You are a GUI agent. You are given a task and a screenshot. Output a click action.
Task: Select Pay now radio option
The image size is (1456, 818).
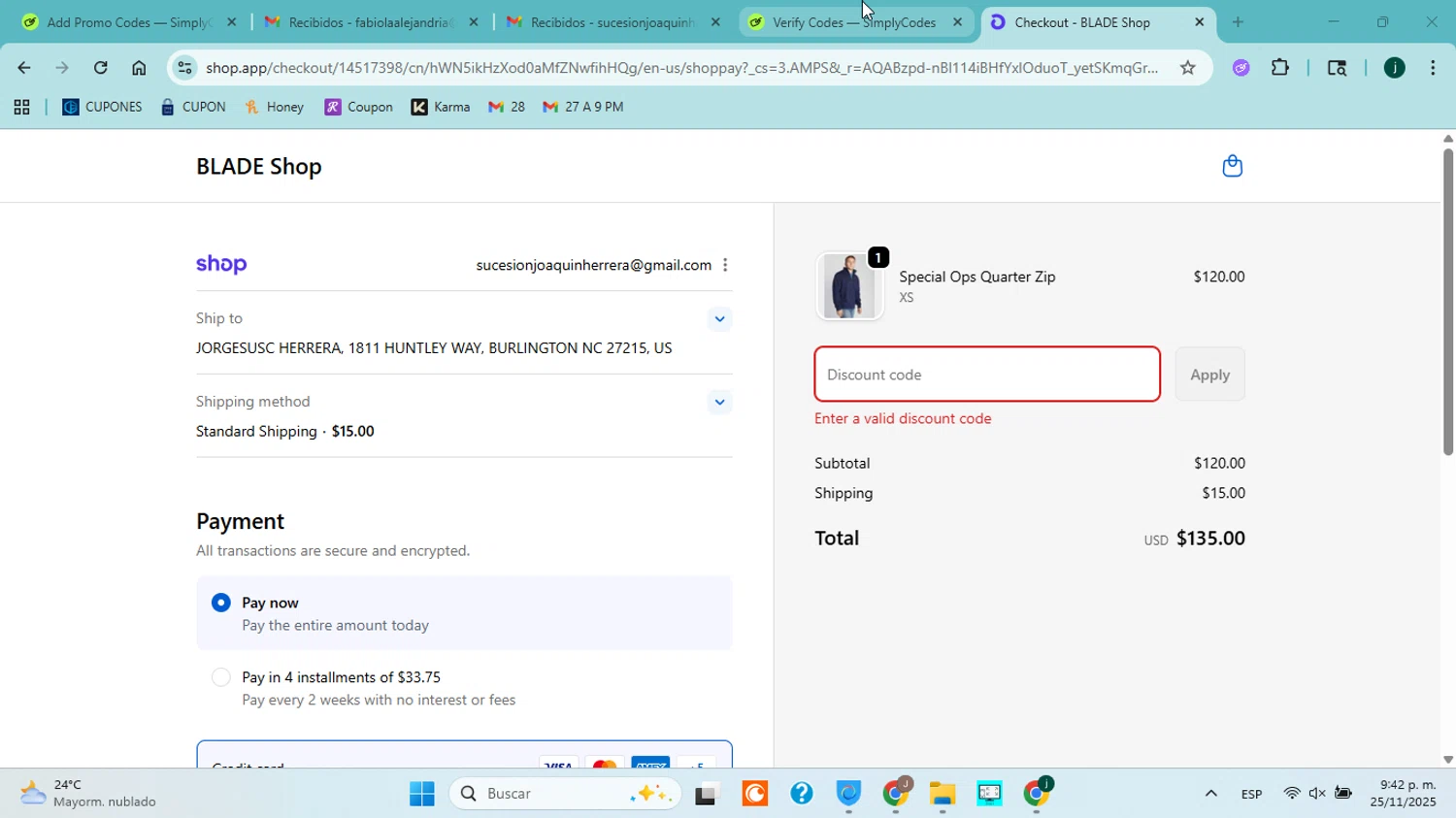[221, 603]
